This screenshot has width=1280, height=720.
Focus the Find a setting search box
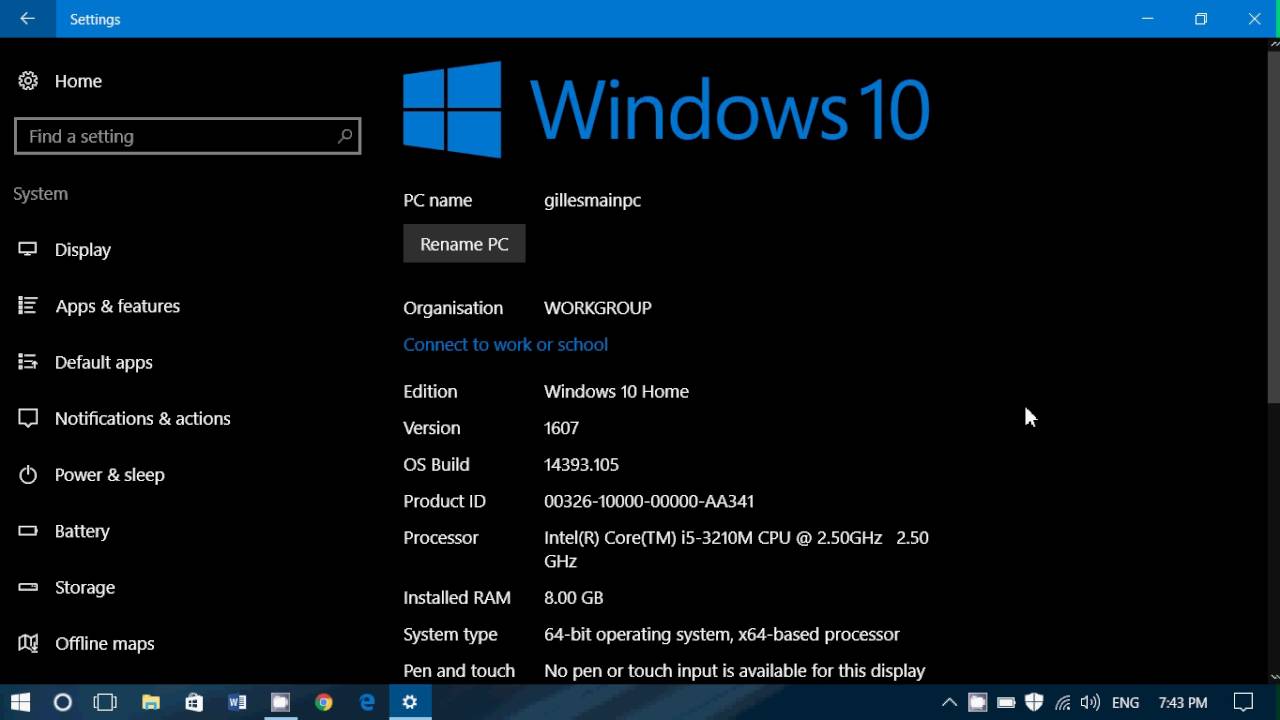pyautogui.click(x=187, y=136)
